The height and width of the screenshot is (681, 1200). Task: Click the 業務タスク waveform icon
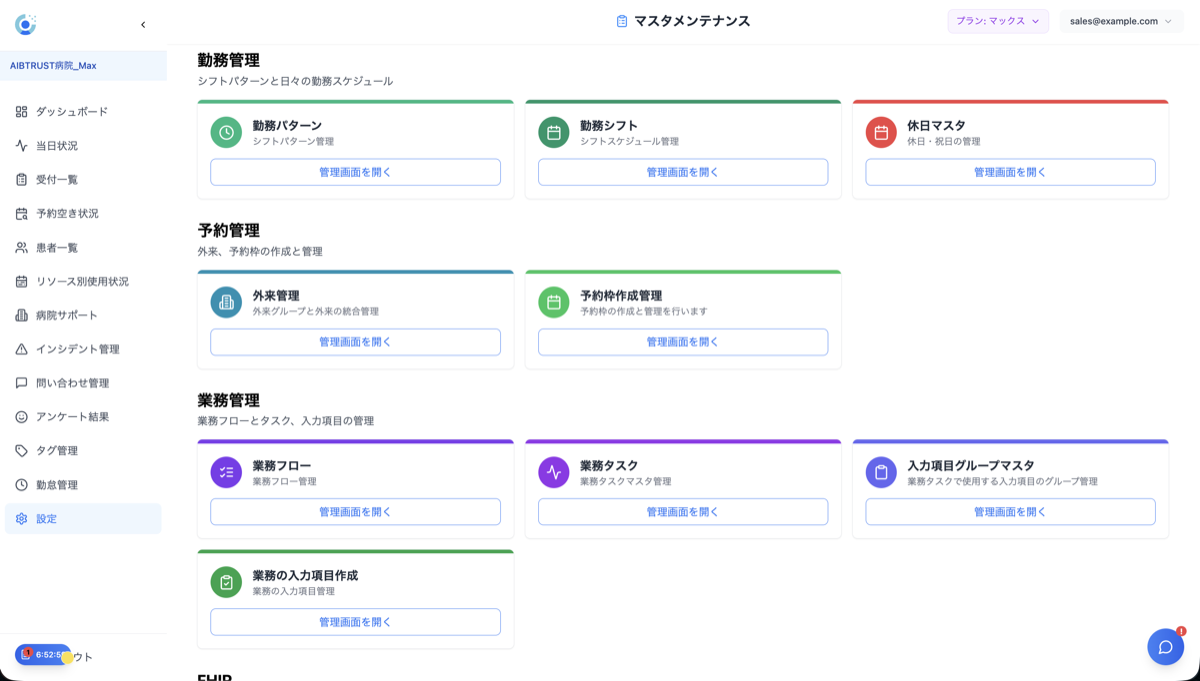pos(554,471)
